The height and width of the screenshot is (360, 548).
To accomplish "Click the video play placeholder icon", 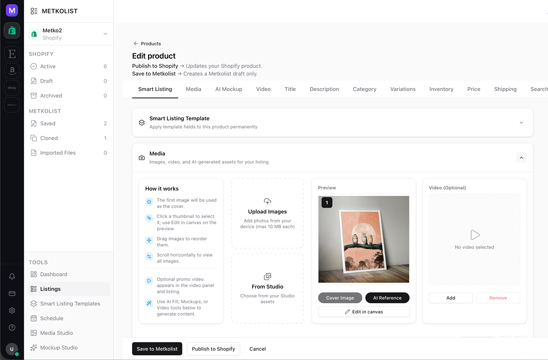I will (475, 235).
